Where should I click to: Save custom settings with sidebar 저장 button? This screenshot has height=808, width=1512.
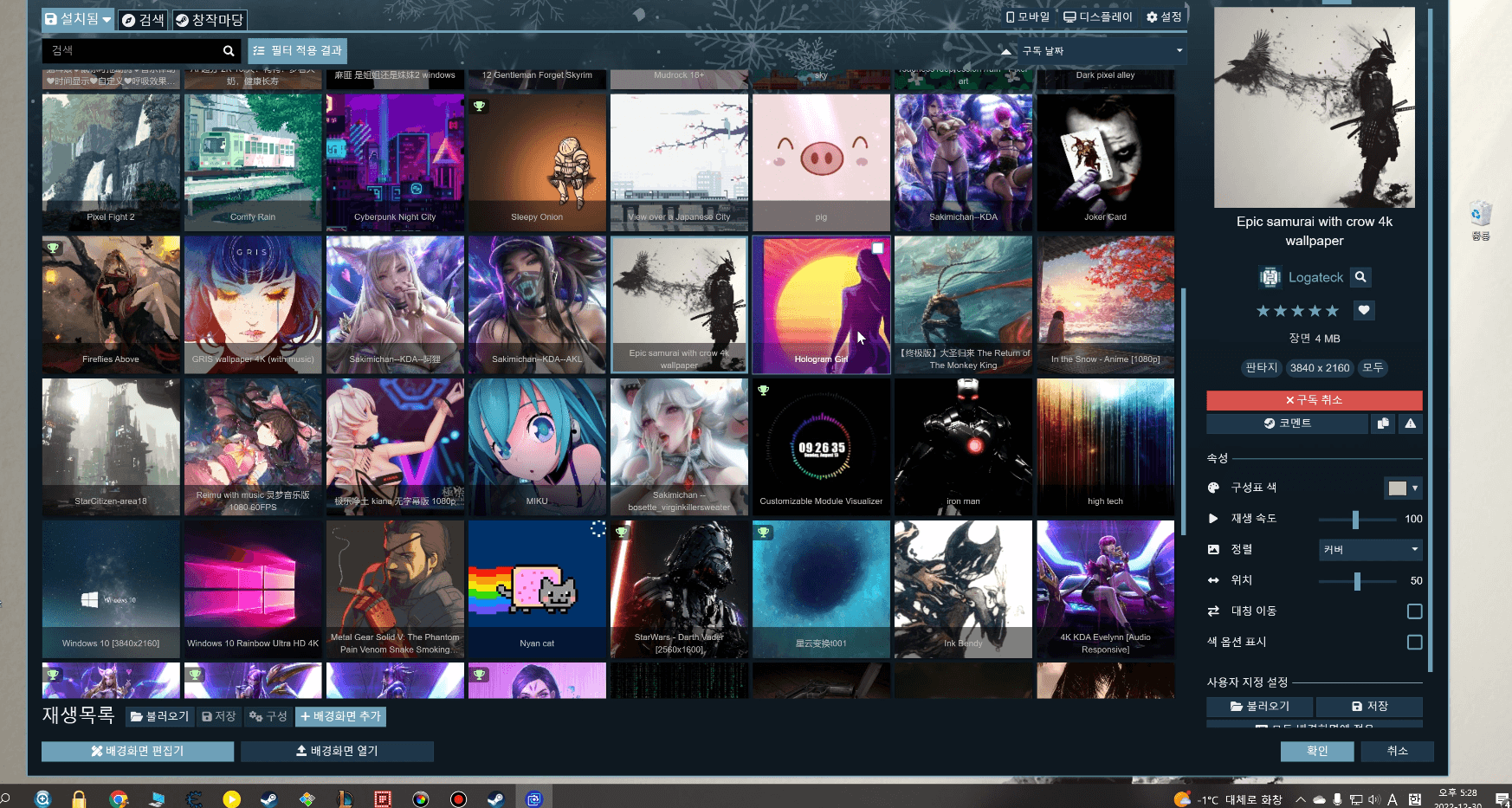point(1370,707)
